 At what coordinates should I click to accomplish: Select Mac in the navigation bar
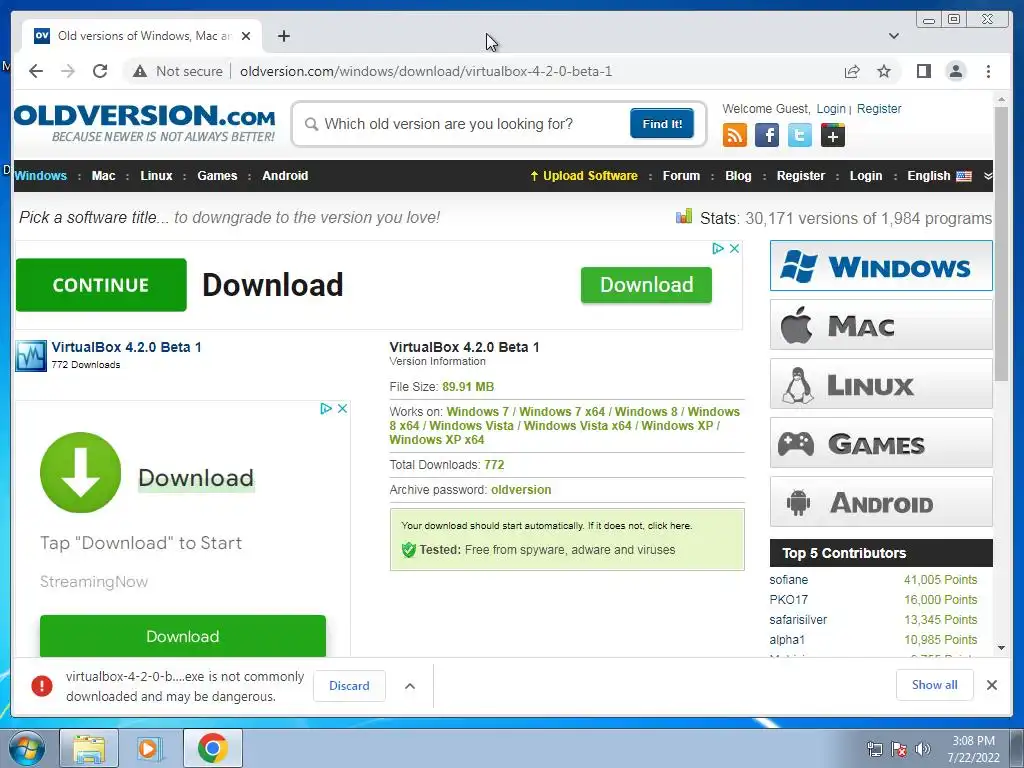pos(103,176)
